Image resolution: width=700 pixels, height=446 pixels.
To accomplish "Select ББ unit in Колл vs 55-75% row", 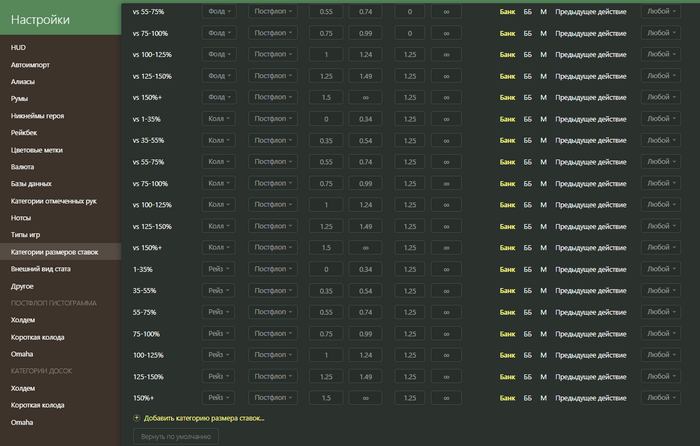I will click(x=528, y=162).
